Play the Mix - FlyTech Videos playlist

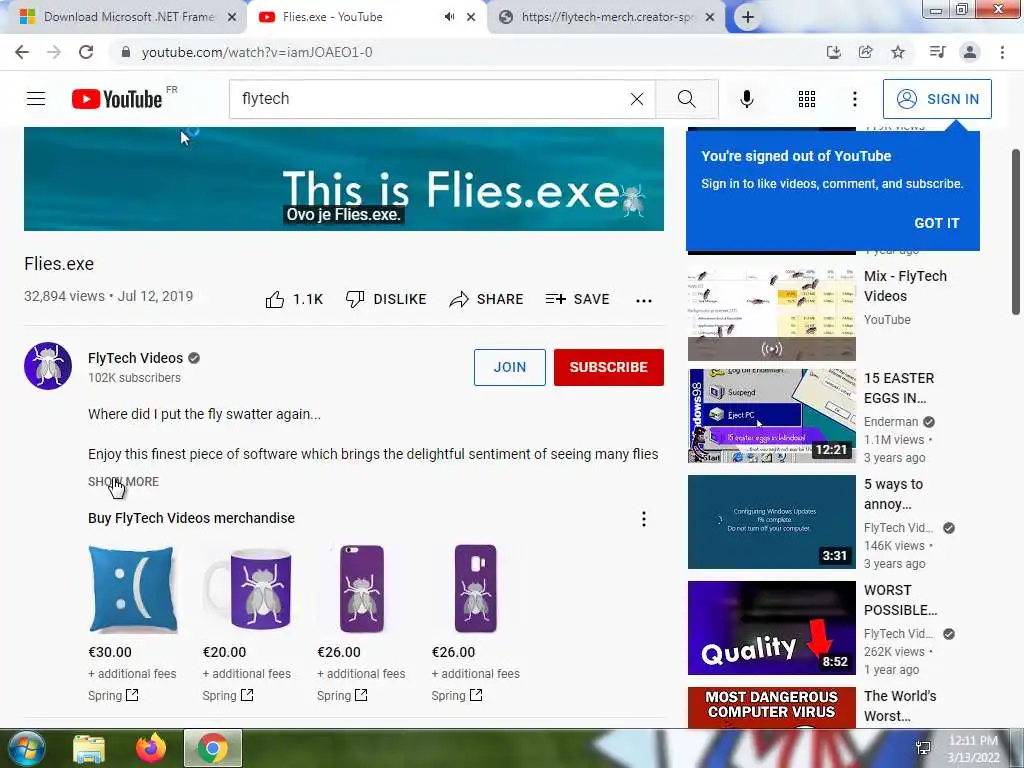pos(771,314)
